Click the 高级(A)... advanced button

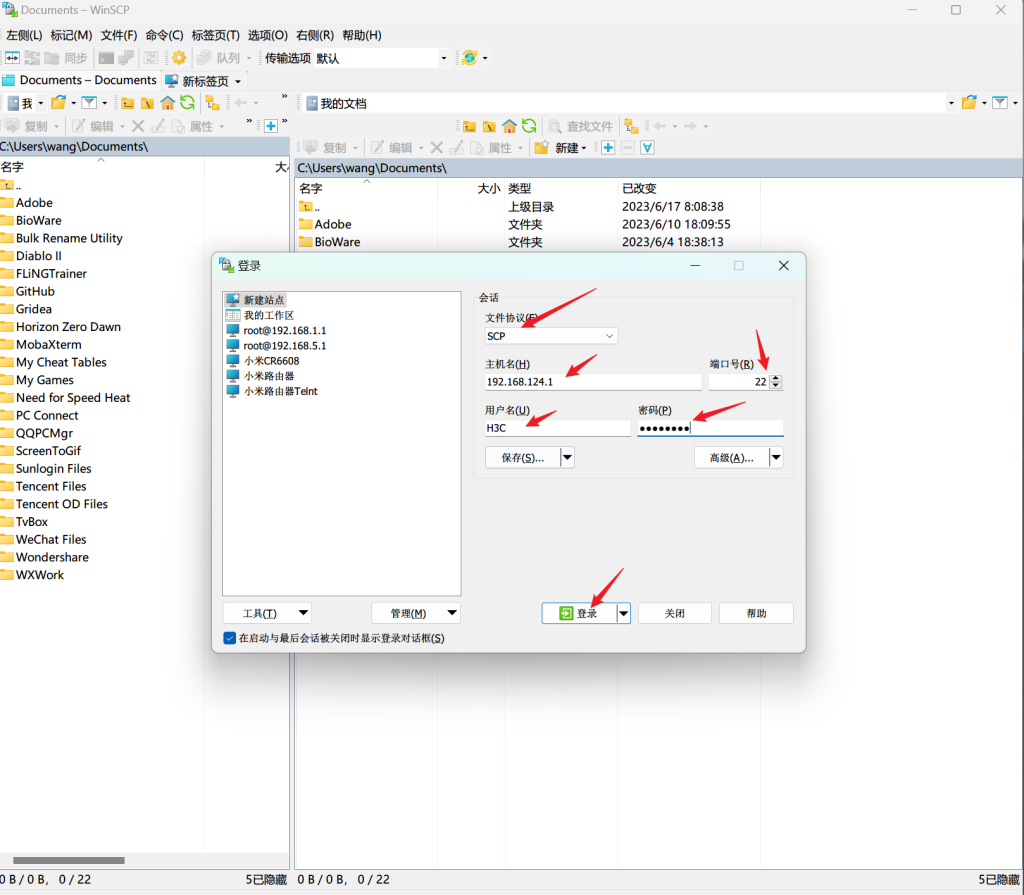730,458
